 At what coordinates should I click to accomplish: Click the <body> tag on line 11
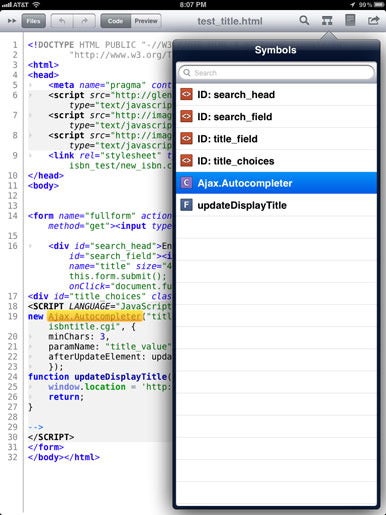43,186
